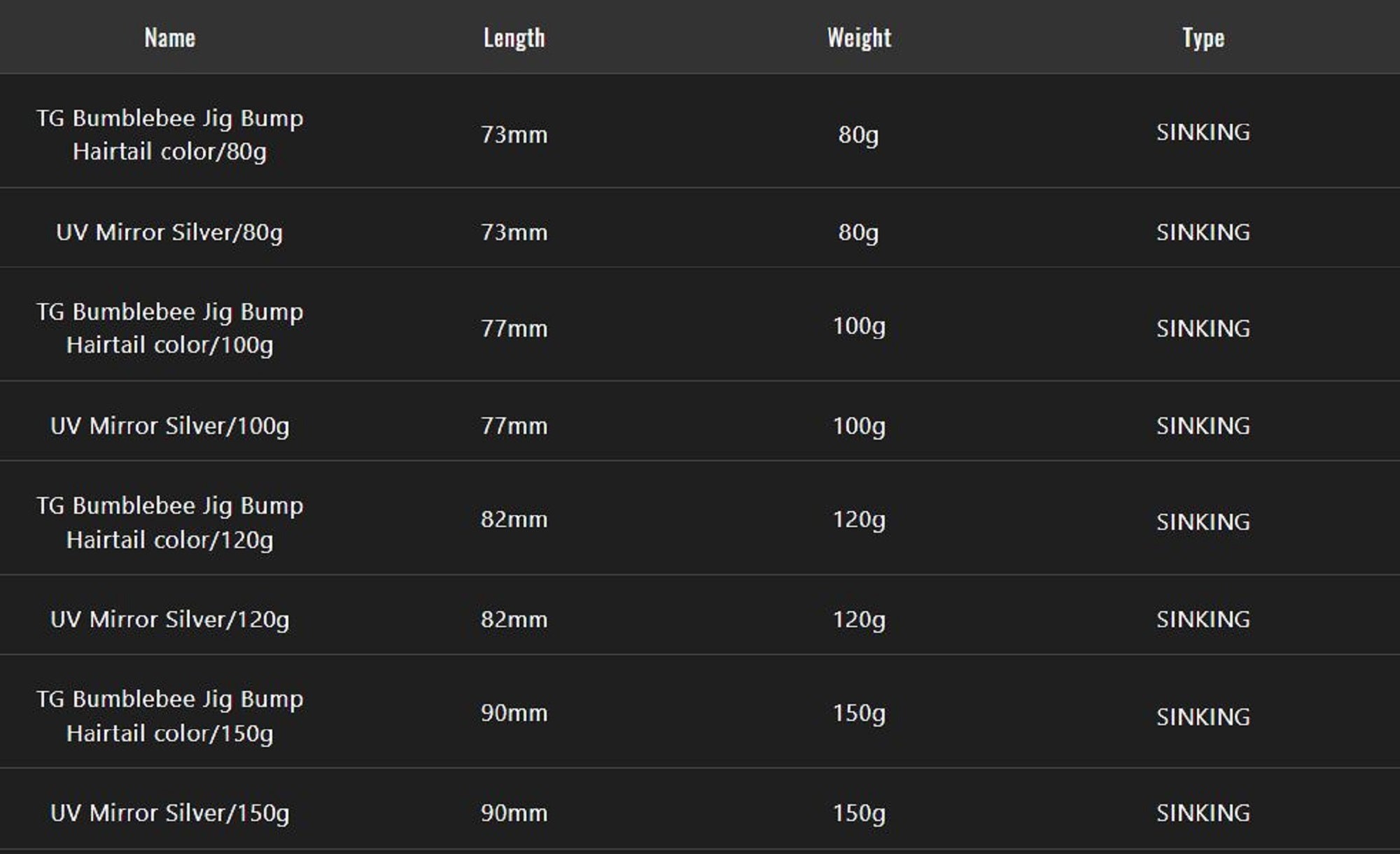Click SINKING type in UV Mirror Silver/120g row
Viewport: 1400px width, 854px height.
tap(1203, 619)
